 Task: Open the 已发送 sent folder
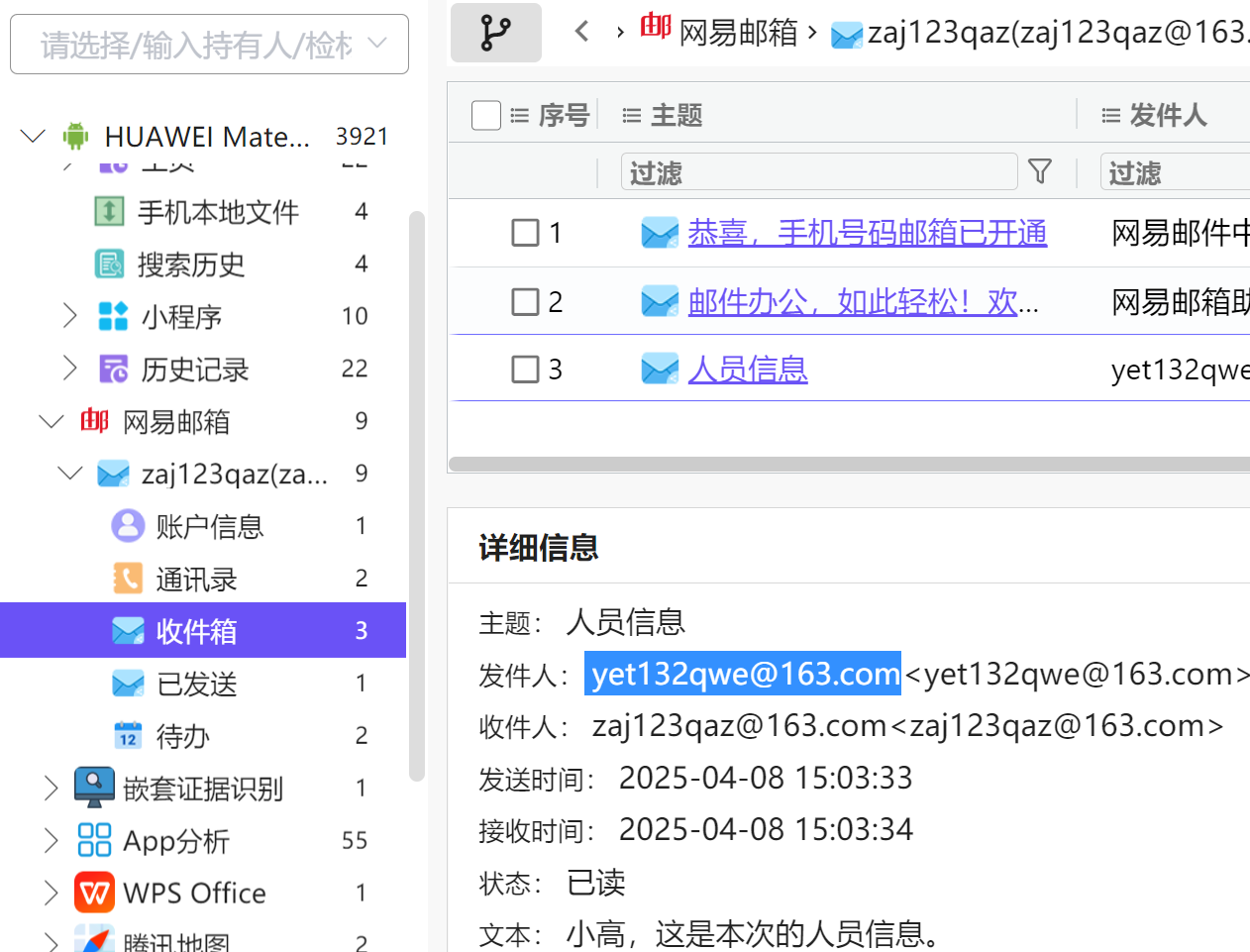point(196,684)
